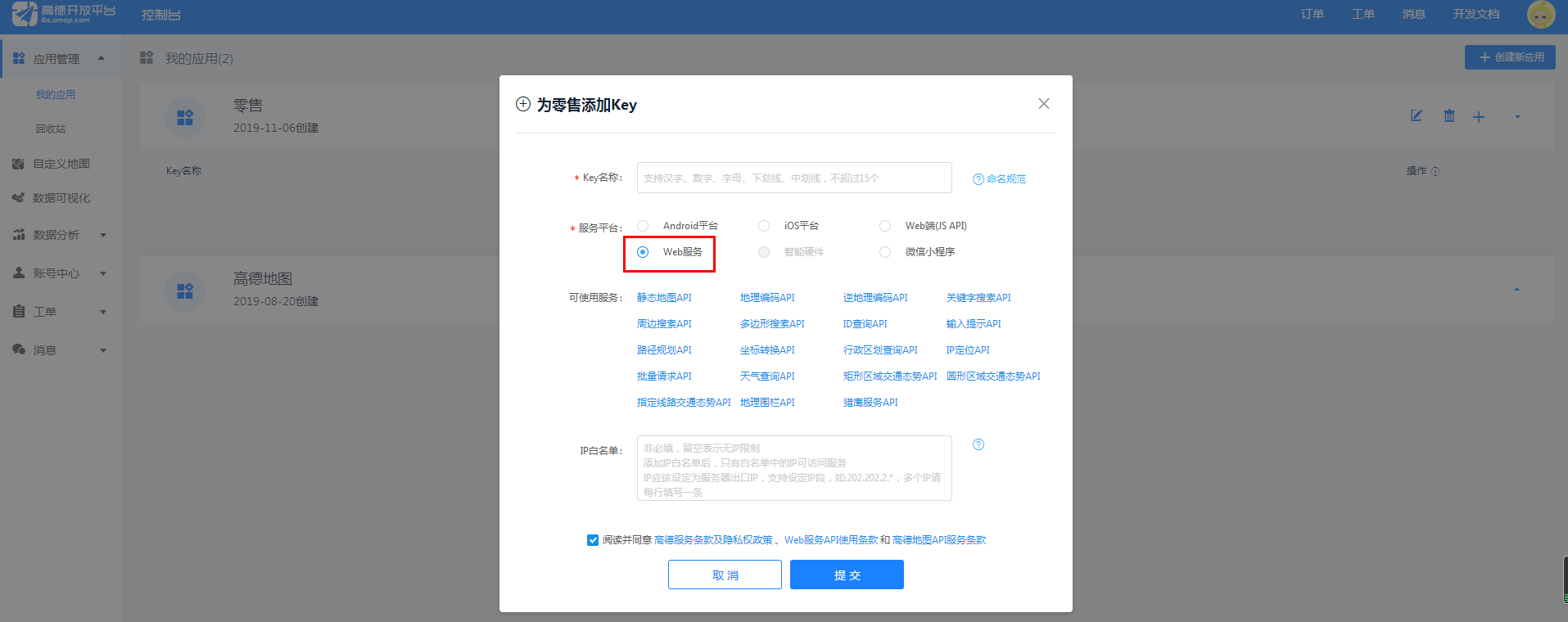Open 订单 in top navigation
Screen dimensions: 1568x622
coord(1313,14)
